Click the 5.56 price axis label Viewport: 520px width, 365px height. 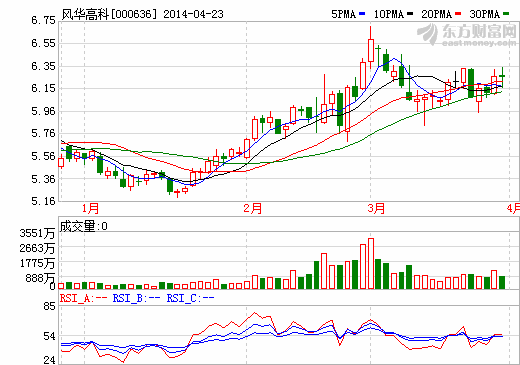(x=43, y=156)
